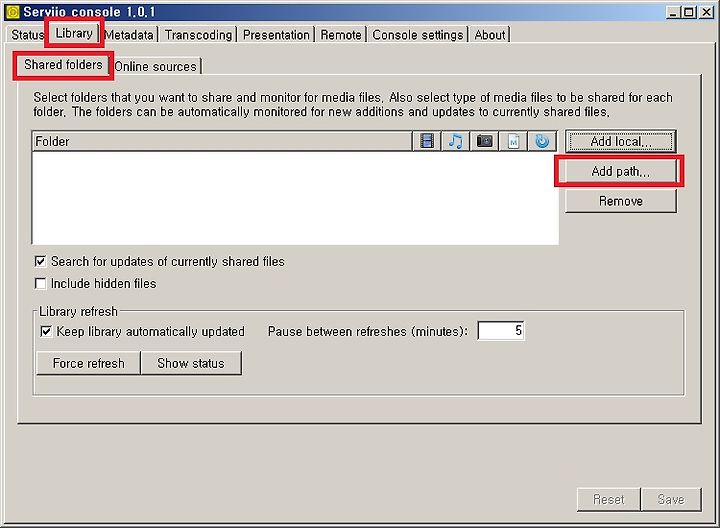The width and height of the screenshot is (720, 528).
Task: Click the Reset button
Action: point(609,499)
